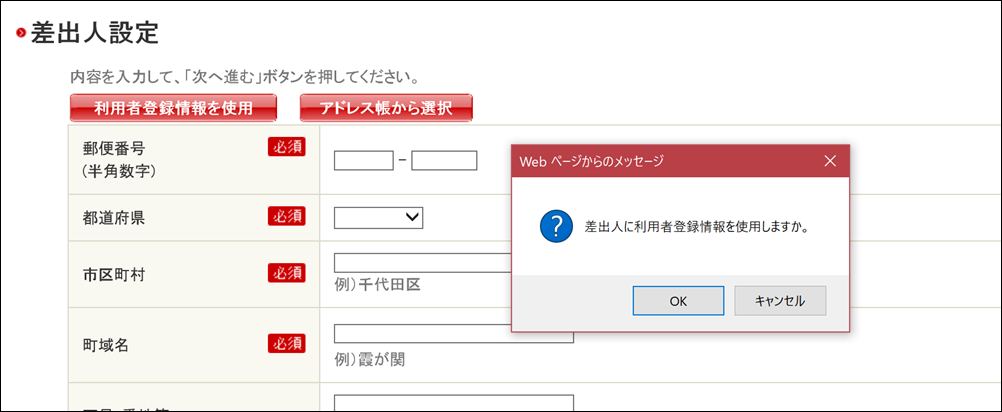Confirm the dialog with OK
This screenshot has height=412, width=1002.
point(678,301)
